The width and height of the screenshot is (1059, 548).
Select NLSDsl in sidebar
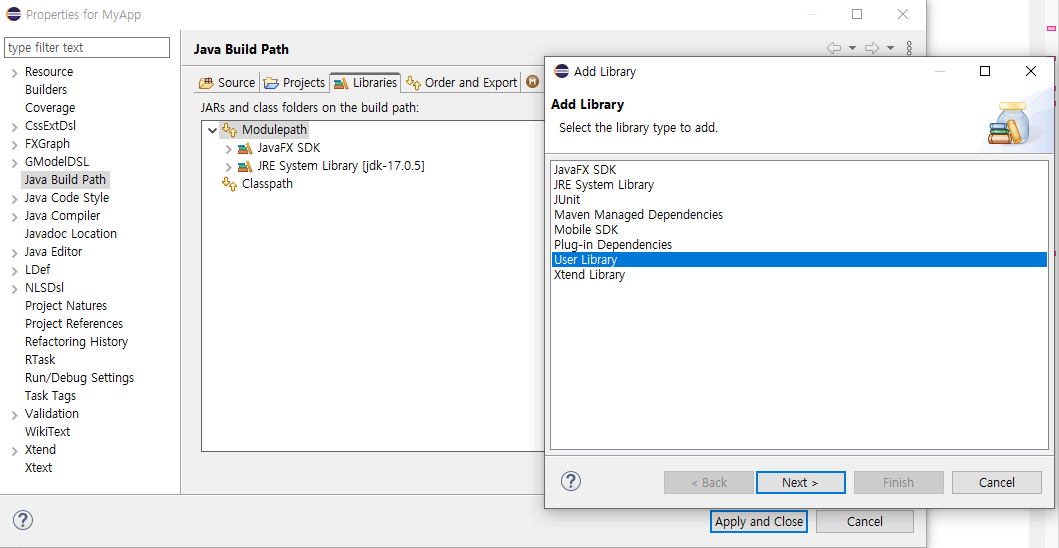pos(44,288)
